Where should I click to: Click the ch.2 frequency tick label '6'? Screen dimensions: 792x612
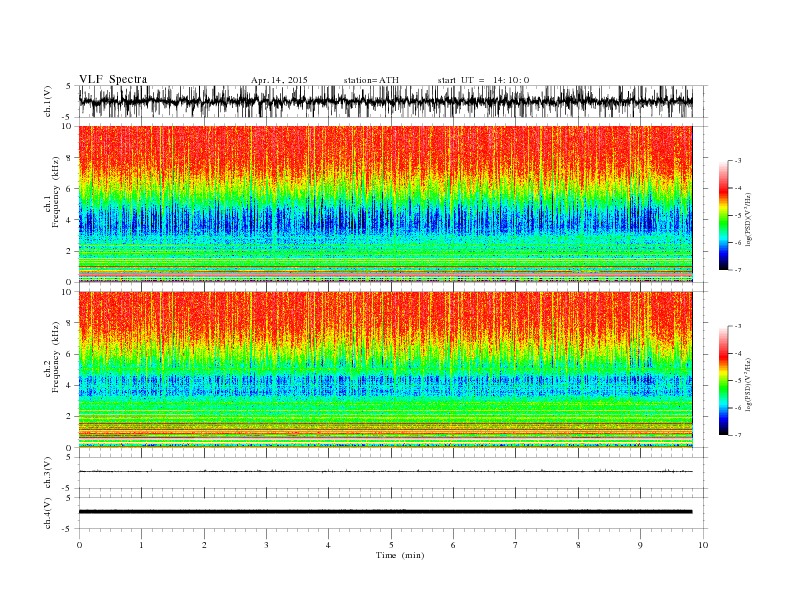point(69,354)
